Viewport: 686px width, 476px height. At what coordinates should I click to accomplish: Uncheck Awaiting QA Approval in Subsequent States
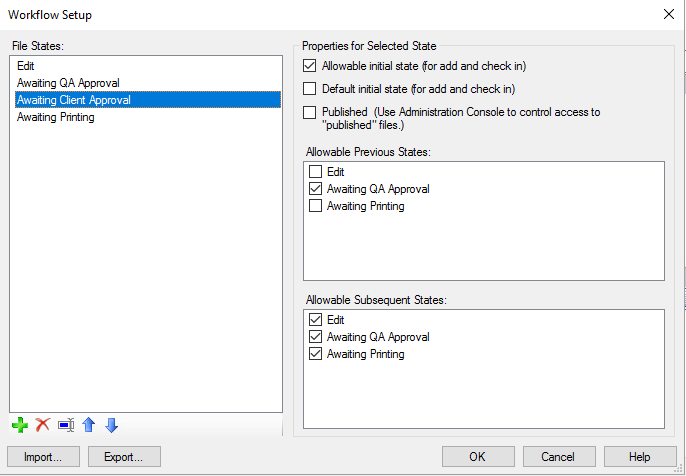pyautogui.click(x=315, y=336)
